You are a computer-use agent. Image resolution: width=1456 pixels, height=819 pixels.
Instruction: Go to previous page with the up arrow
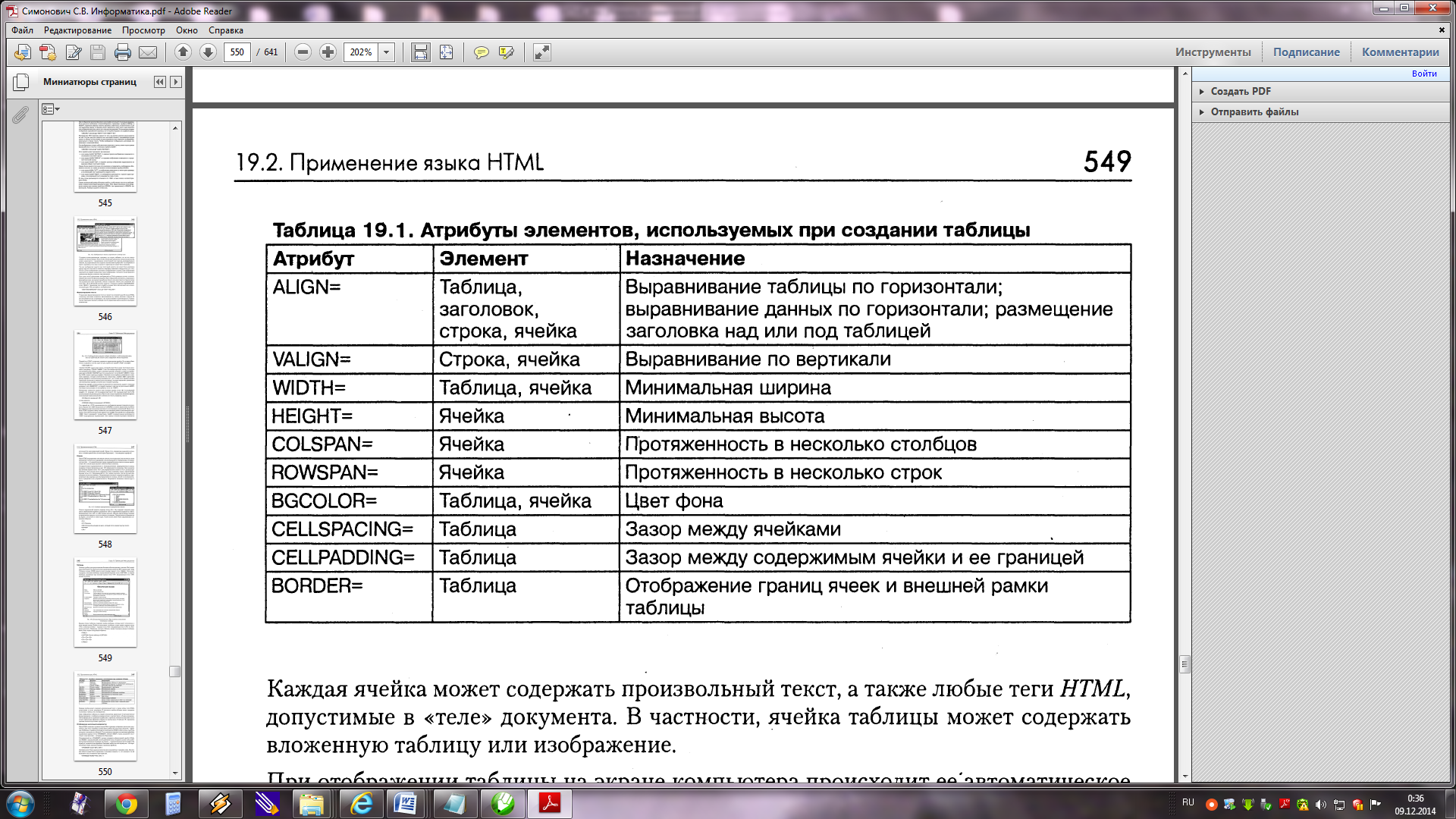pos(183,52)
